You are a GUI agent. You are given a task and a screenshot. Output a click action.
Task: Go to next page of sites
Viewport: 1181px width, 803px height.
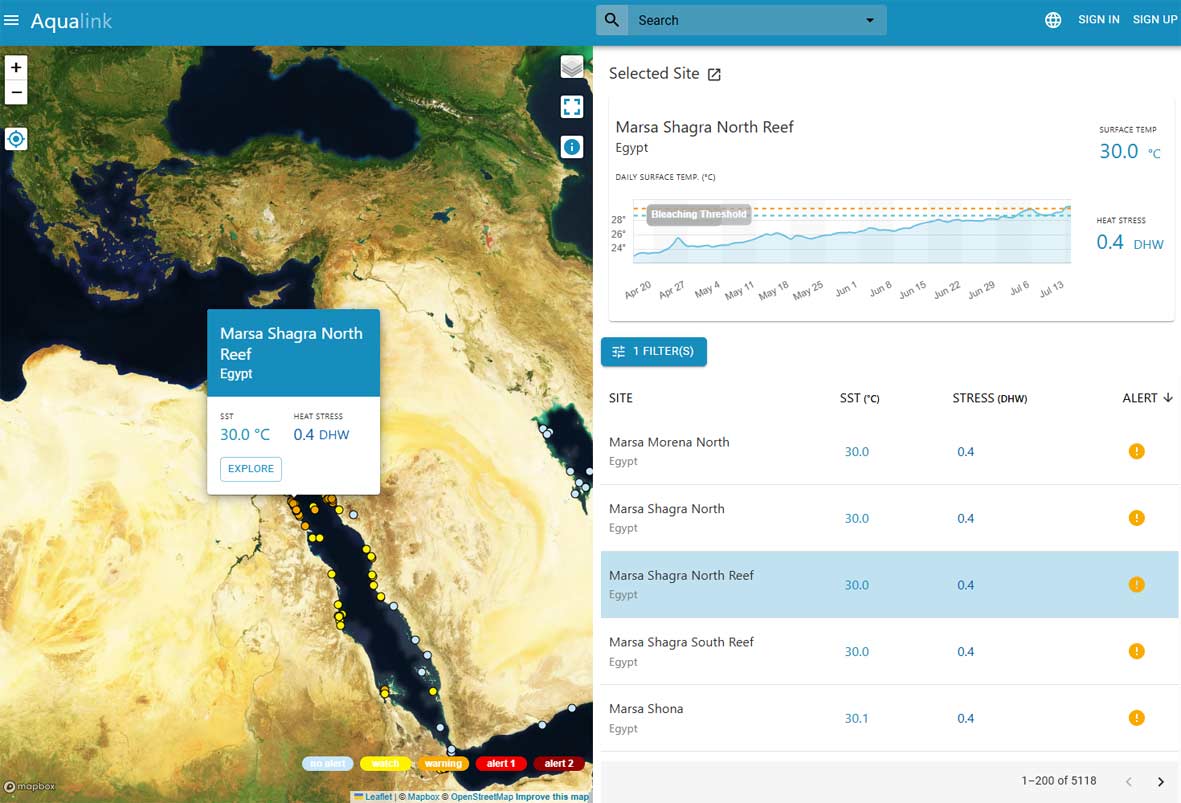coord(1161,781)
